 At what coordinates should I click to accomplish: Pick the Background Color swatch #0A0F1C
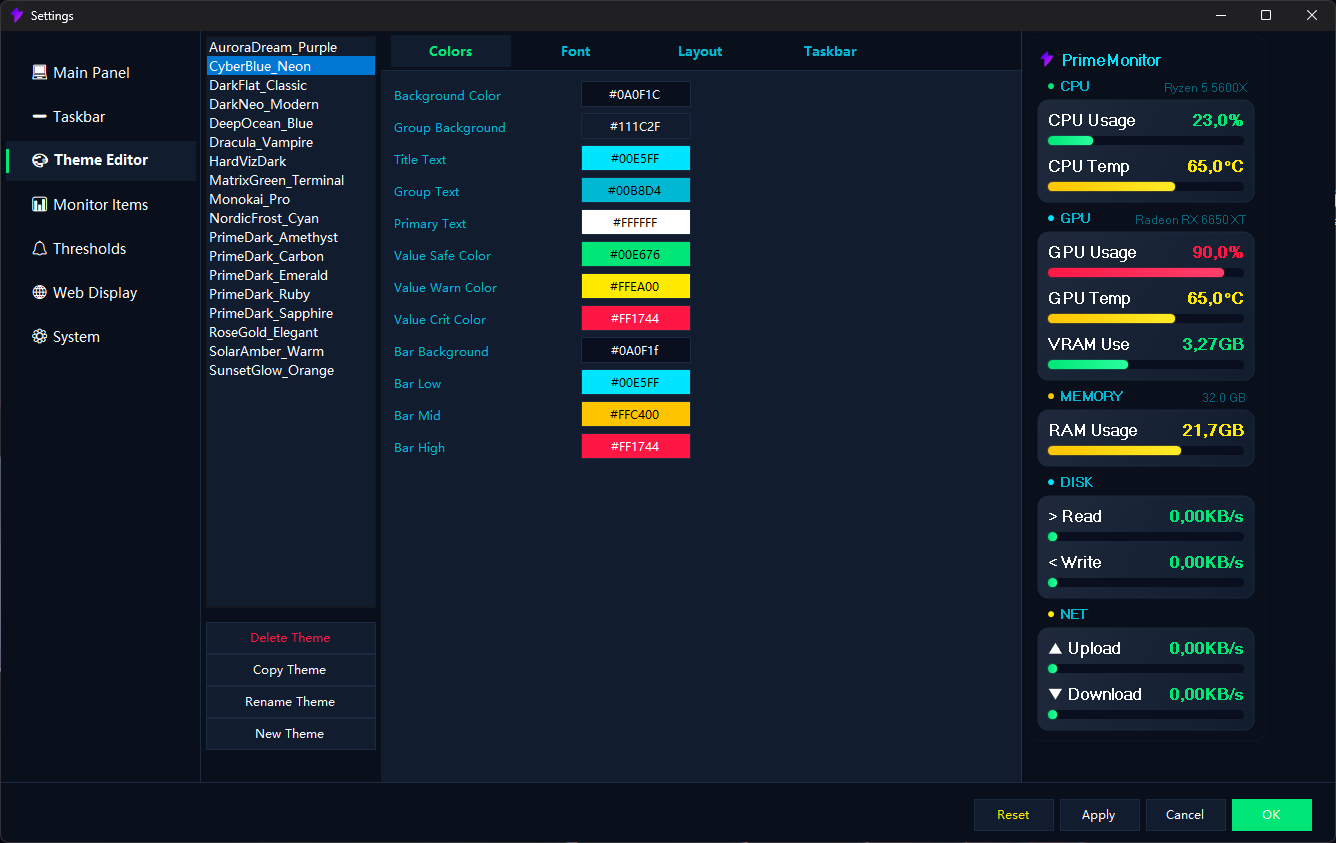coord(635,95)
